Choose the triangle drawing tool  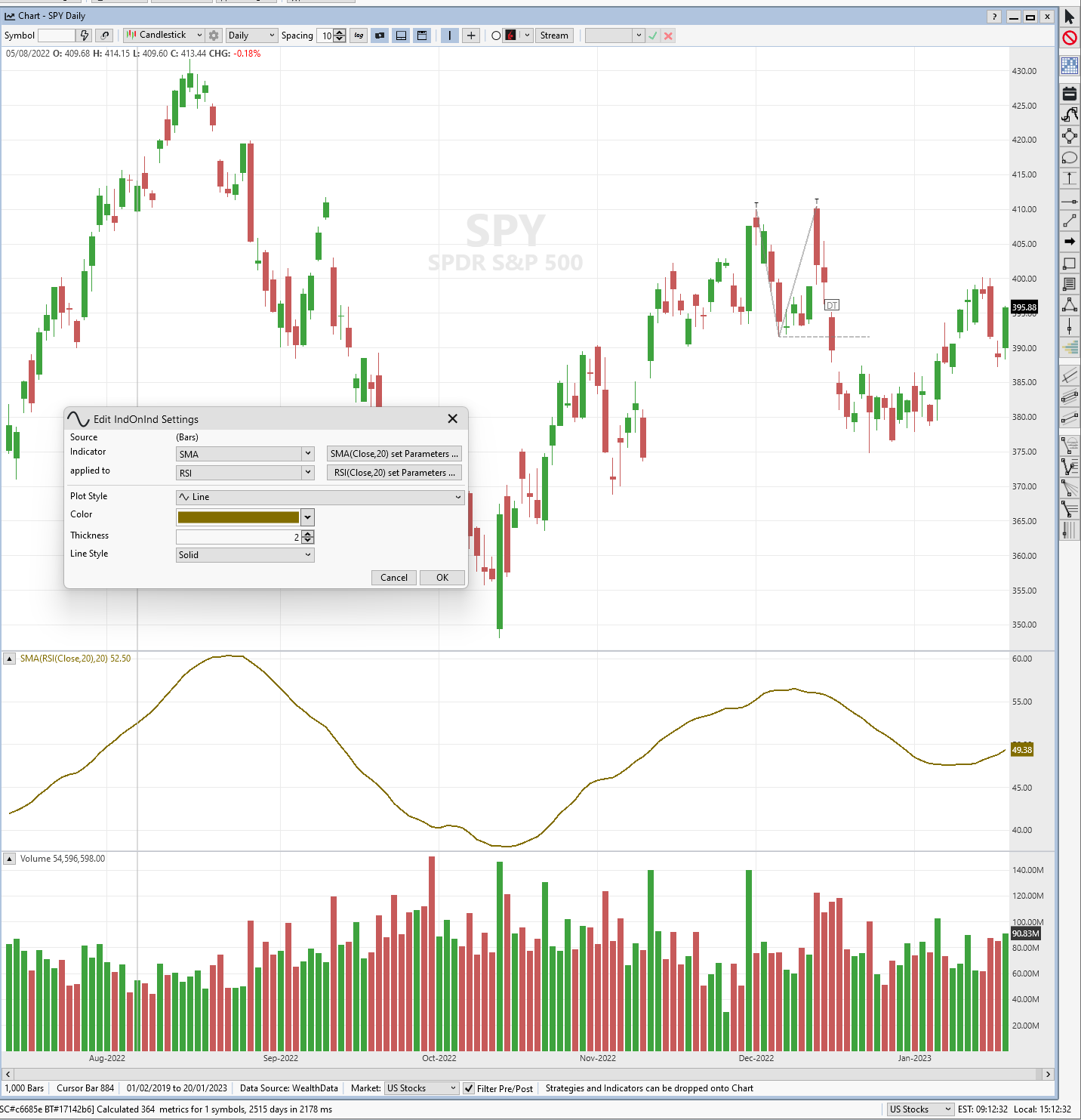(x=1069, y=305)
